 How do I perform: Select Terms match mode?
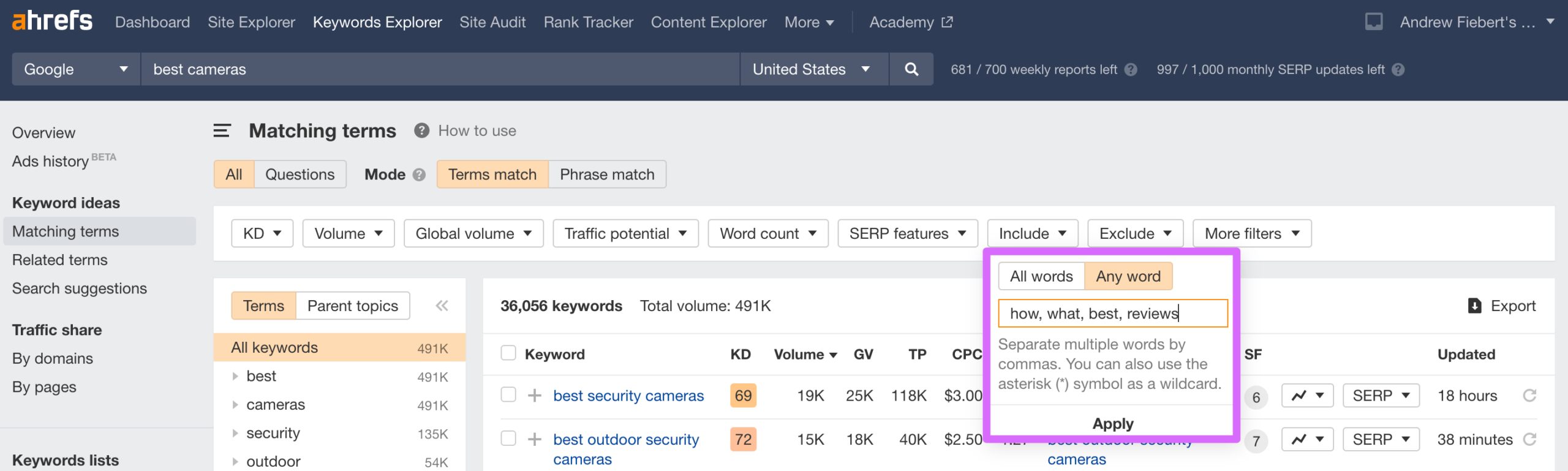pyautogui.click(x=492, y=175)
